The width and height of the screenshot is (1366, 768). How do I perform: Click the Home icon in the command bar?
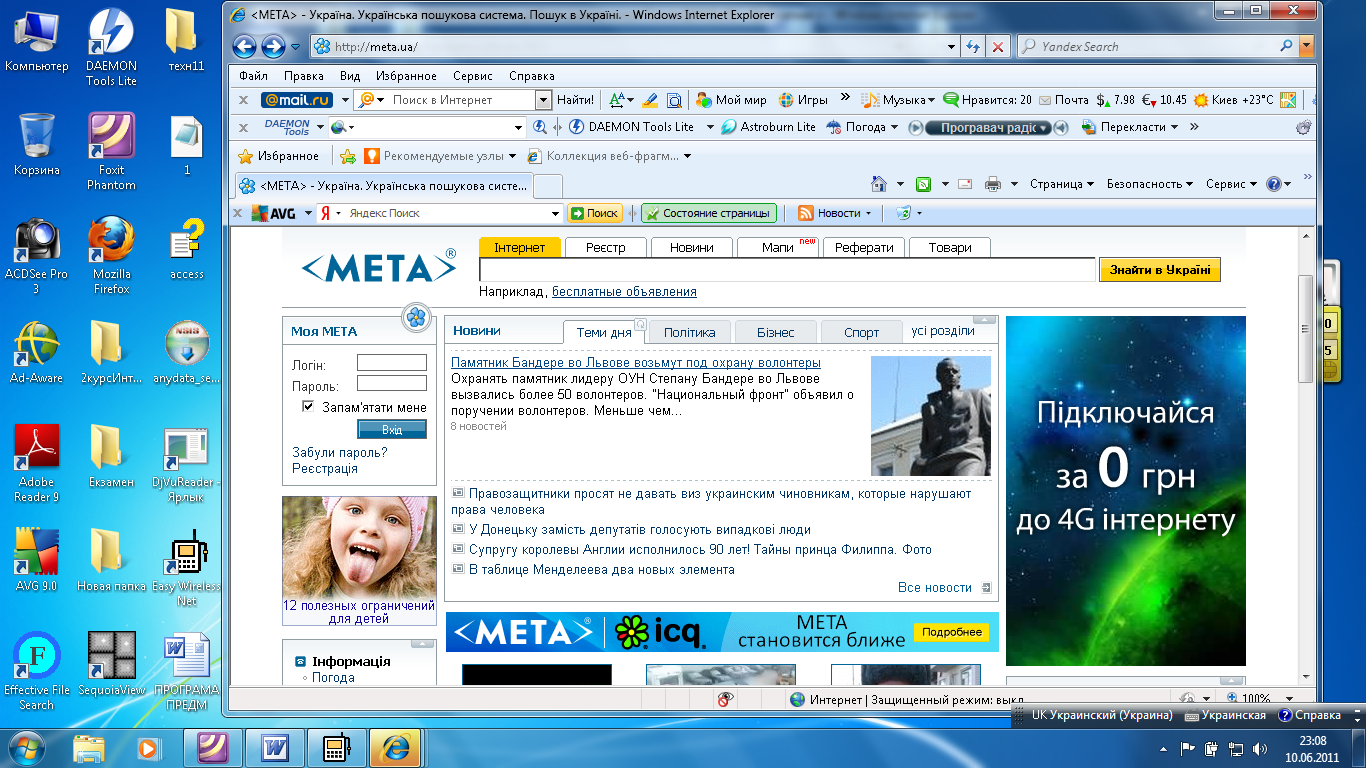pyautogui.click(x=879, y=184)
